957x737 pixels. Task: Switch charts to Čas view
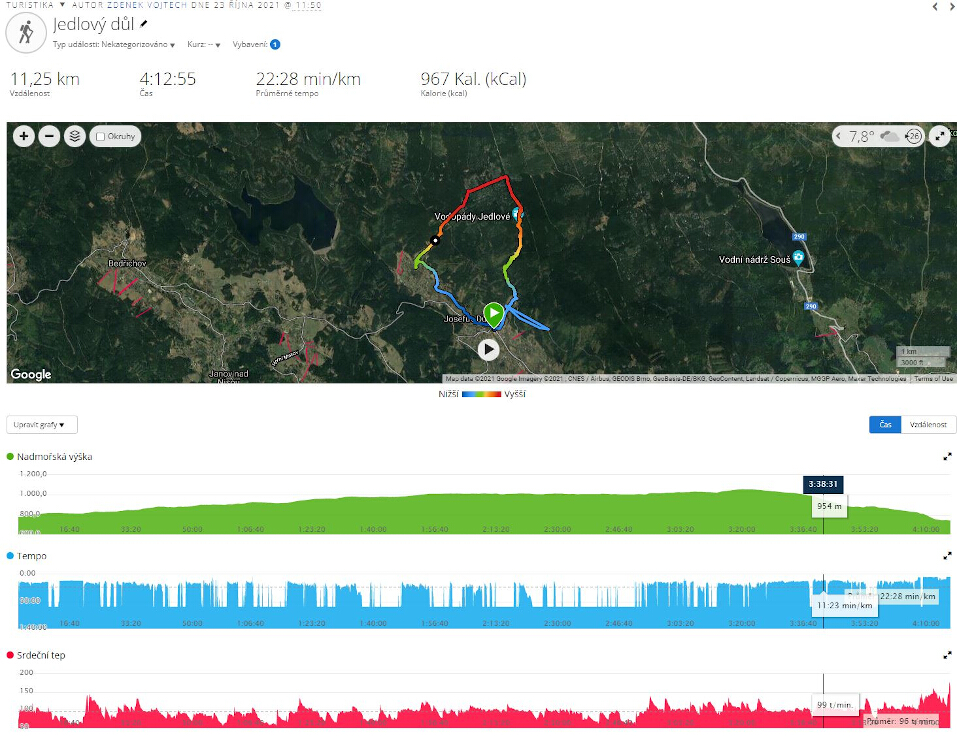point(885,425)
